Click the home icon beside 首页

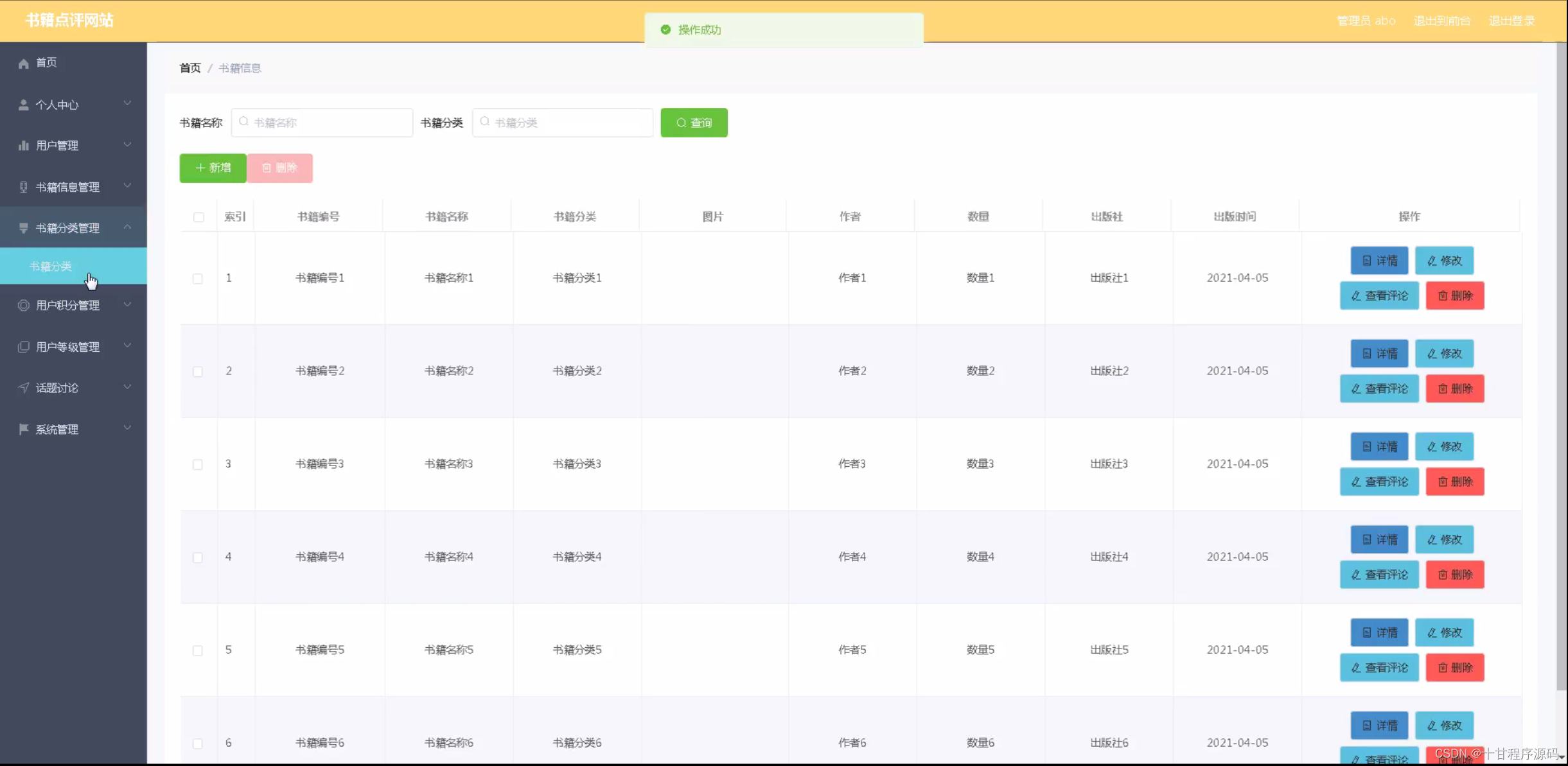tap(24, 63)
